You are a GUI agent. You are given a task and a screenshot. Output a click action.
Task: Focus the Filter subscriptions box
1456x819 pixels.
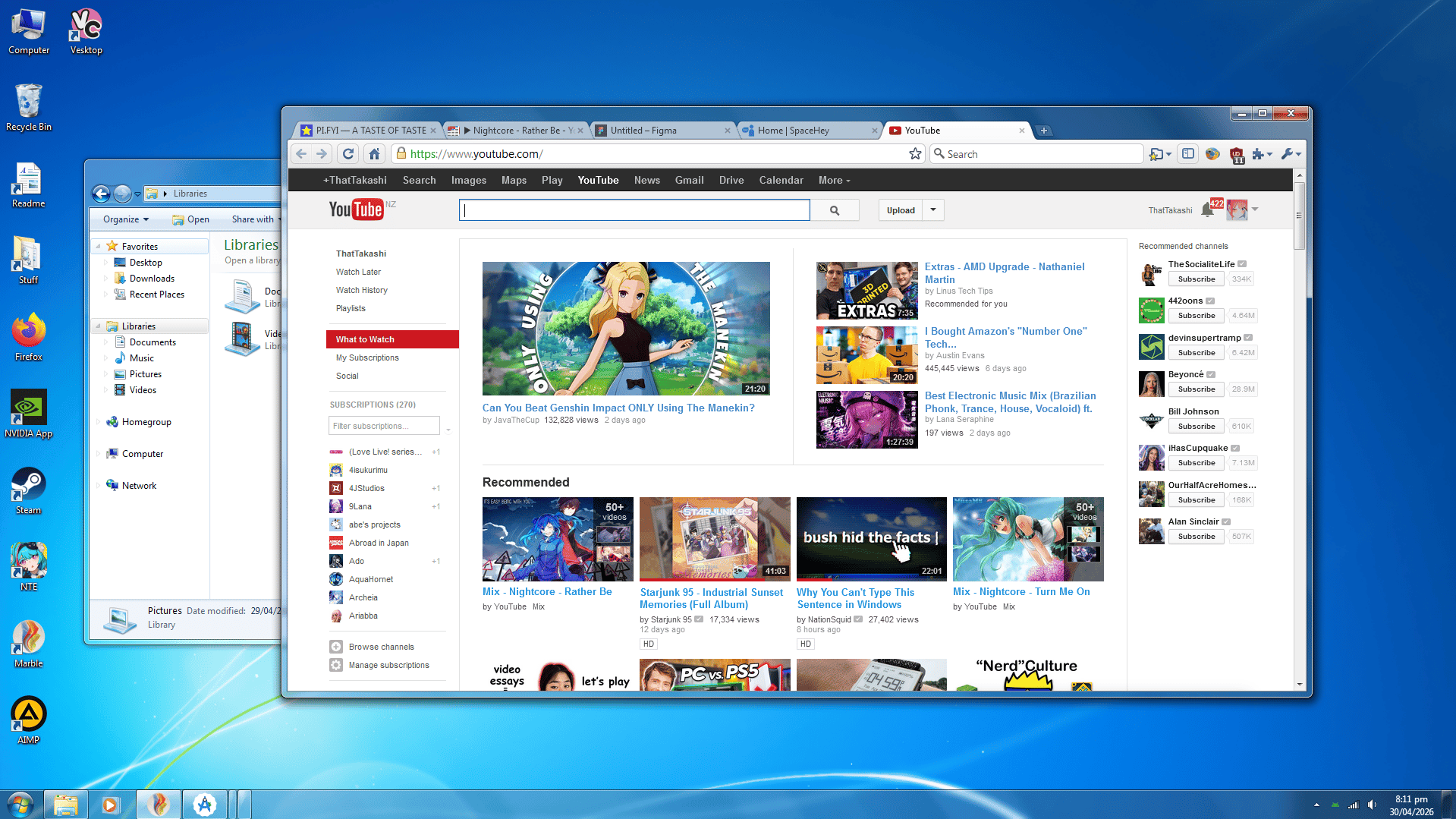coord(384,426)
